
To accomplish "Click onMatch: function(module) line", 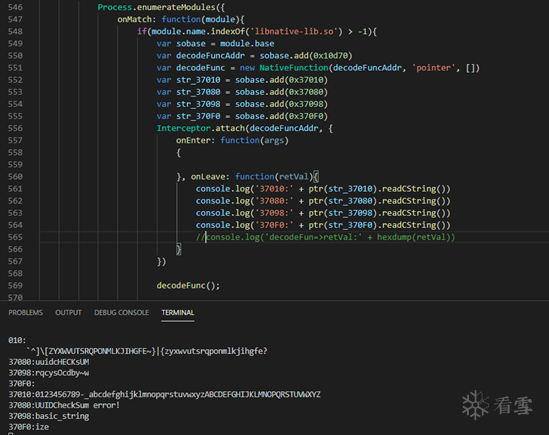I will pos(181,19).
